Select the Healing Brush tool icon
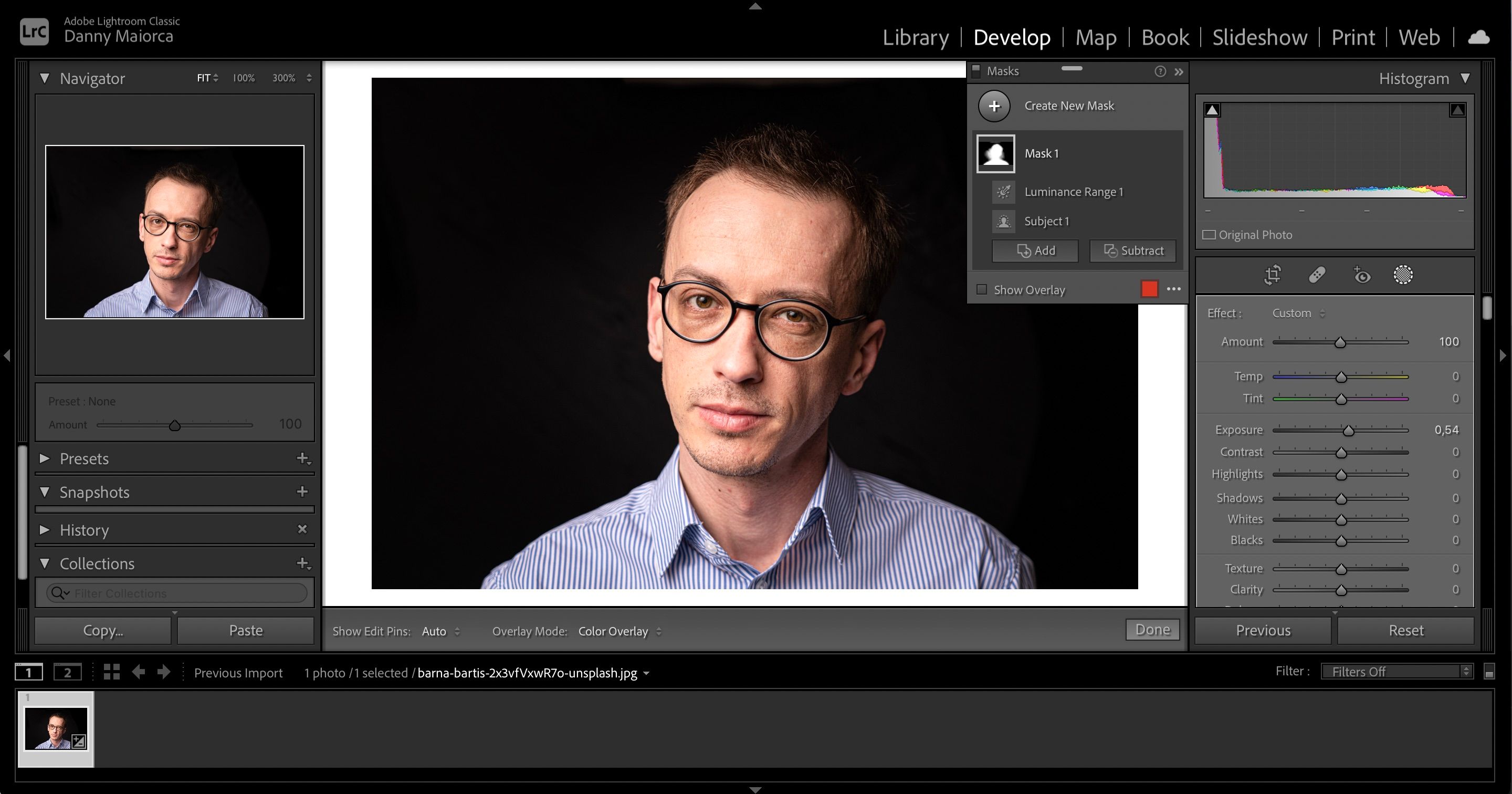Viewport: 1512px width, 794px height. pyautogui.click(x=1317, y=275)
